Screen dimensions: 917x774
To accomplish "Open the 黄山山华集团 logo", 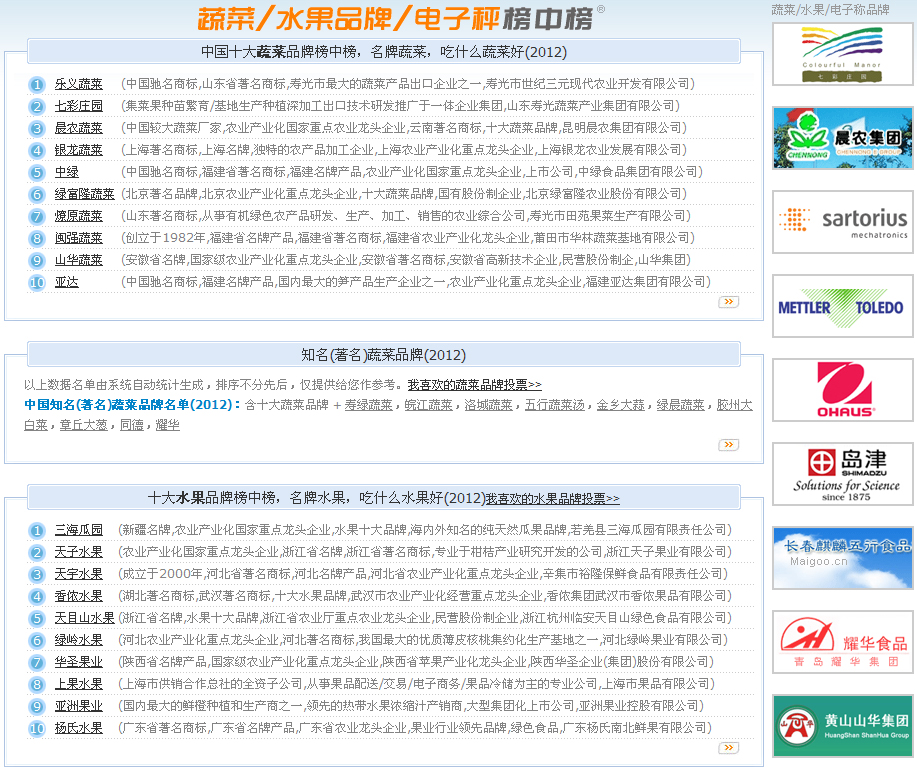I will tap(842, 726).
